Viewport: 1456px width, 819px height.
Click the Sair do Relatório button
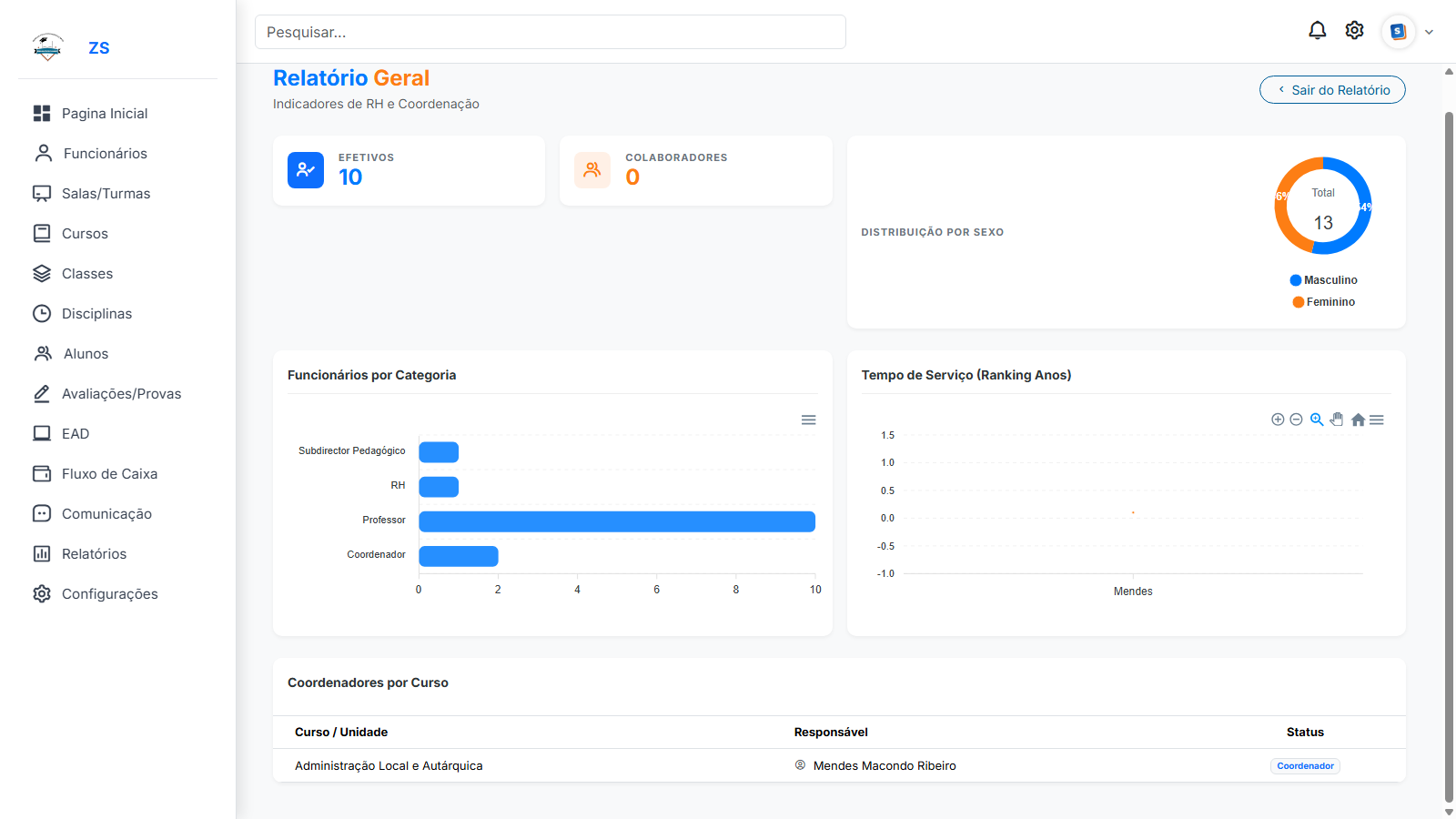1332,90
